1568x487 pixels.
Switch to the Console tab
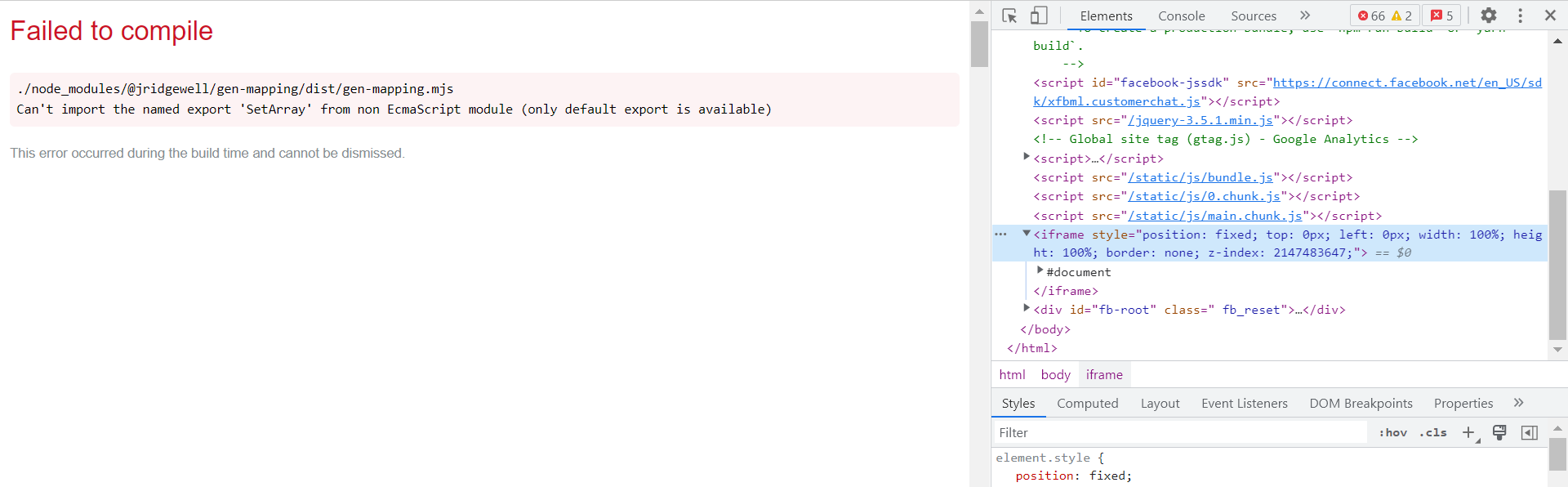(1181, 16)
